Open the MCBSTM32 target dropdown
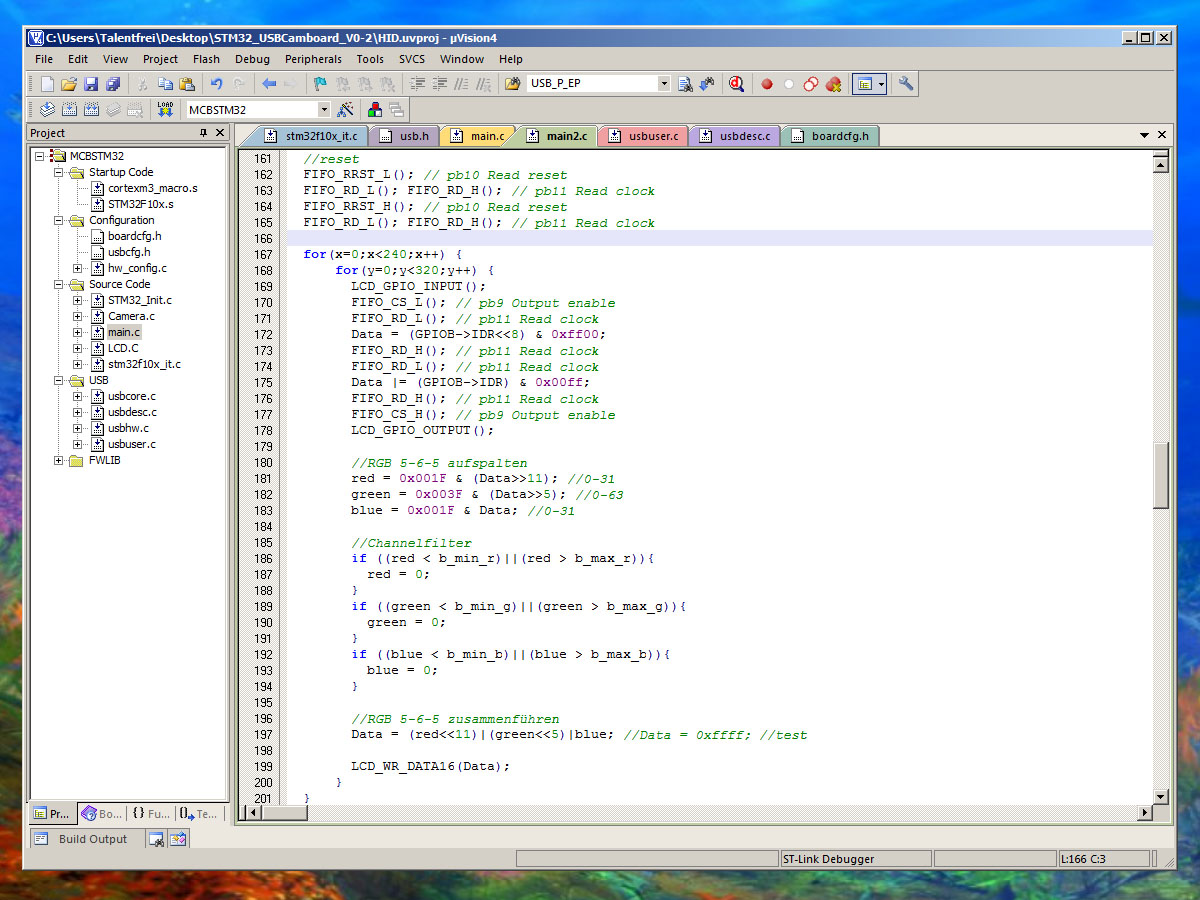 point(323,110)
